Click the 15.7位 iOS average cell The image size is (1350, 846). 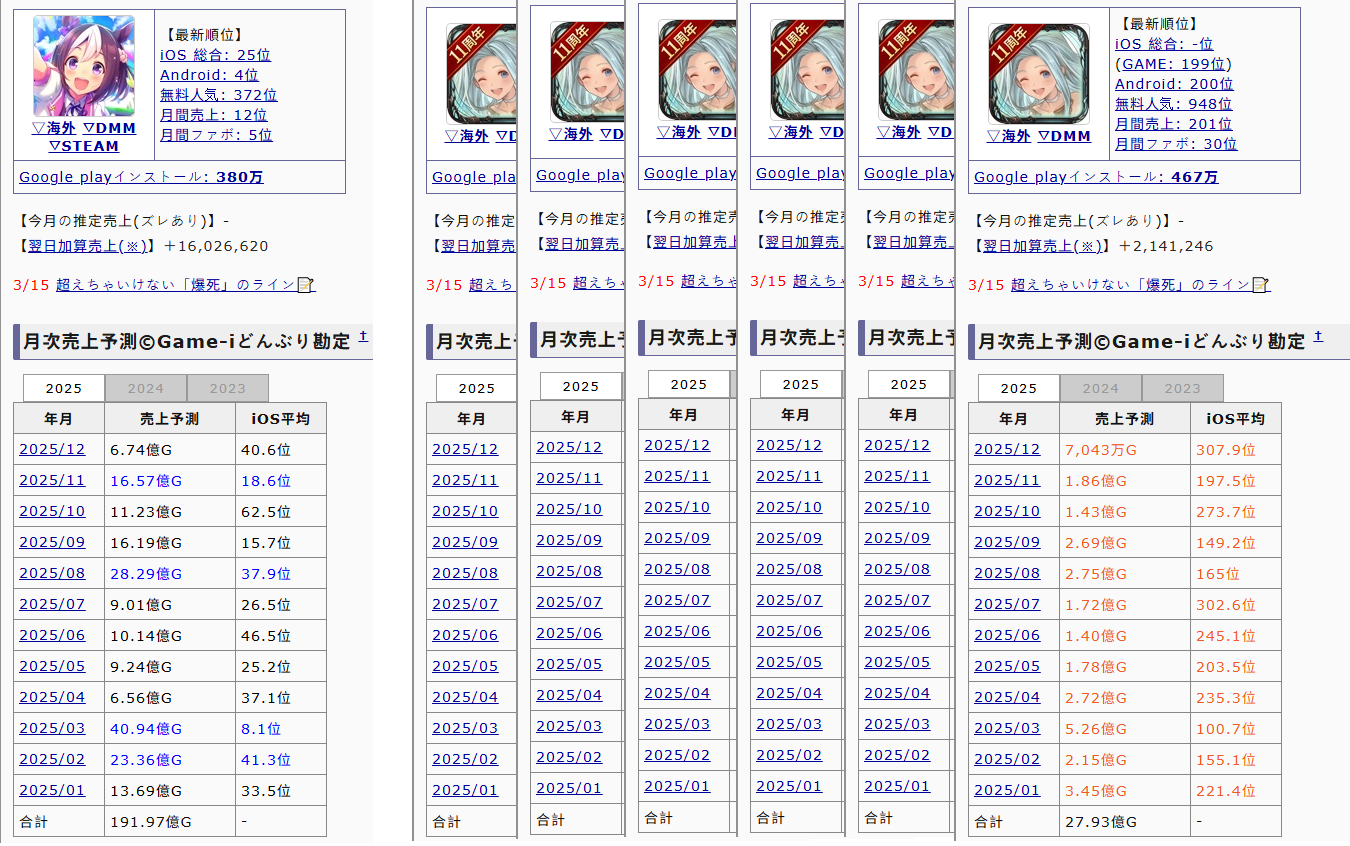point(281,543)
